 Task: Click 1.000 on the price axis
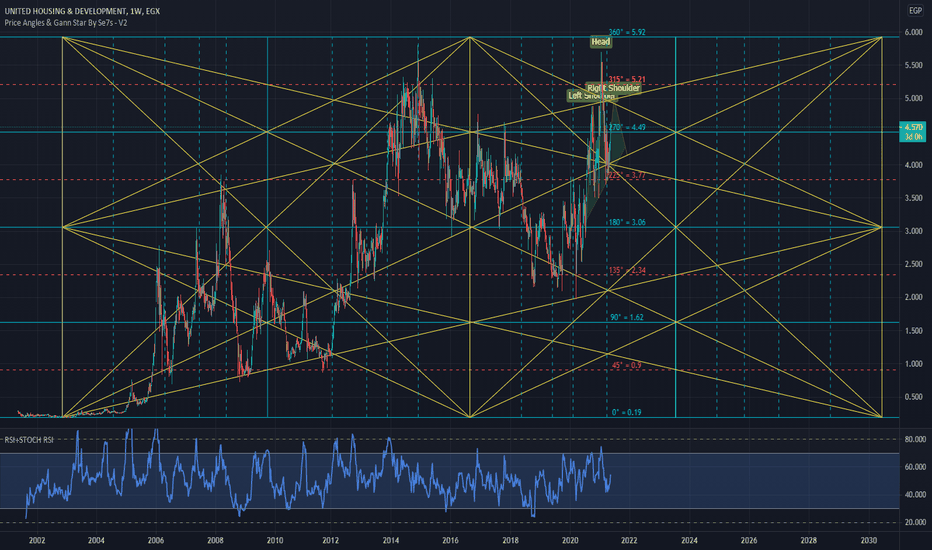pyautogui.click(x=914, y=364)
